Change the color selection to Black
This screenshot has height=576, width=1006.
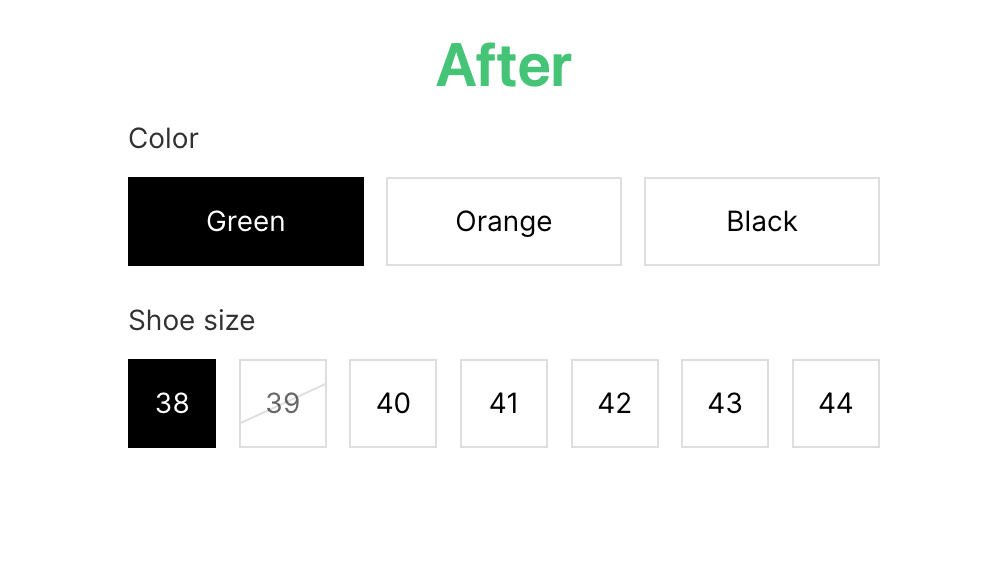[x=762, y=221]
